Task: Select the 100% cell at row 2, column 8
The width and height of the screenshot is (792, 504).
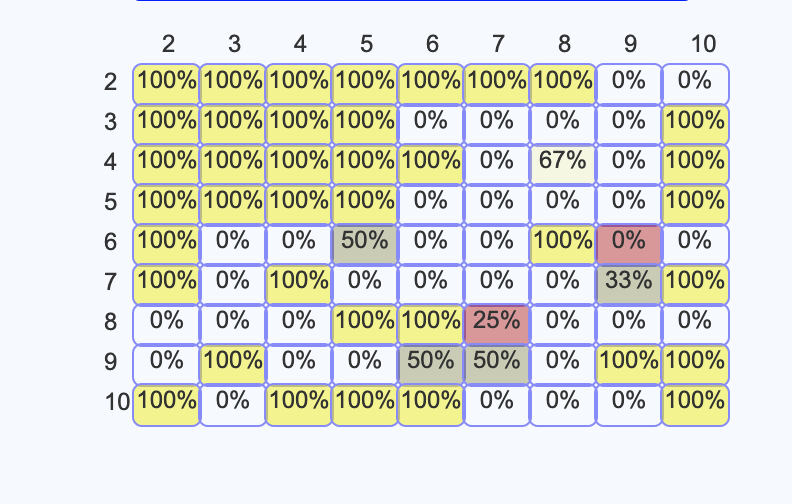Action: [x=563, y=84]
